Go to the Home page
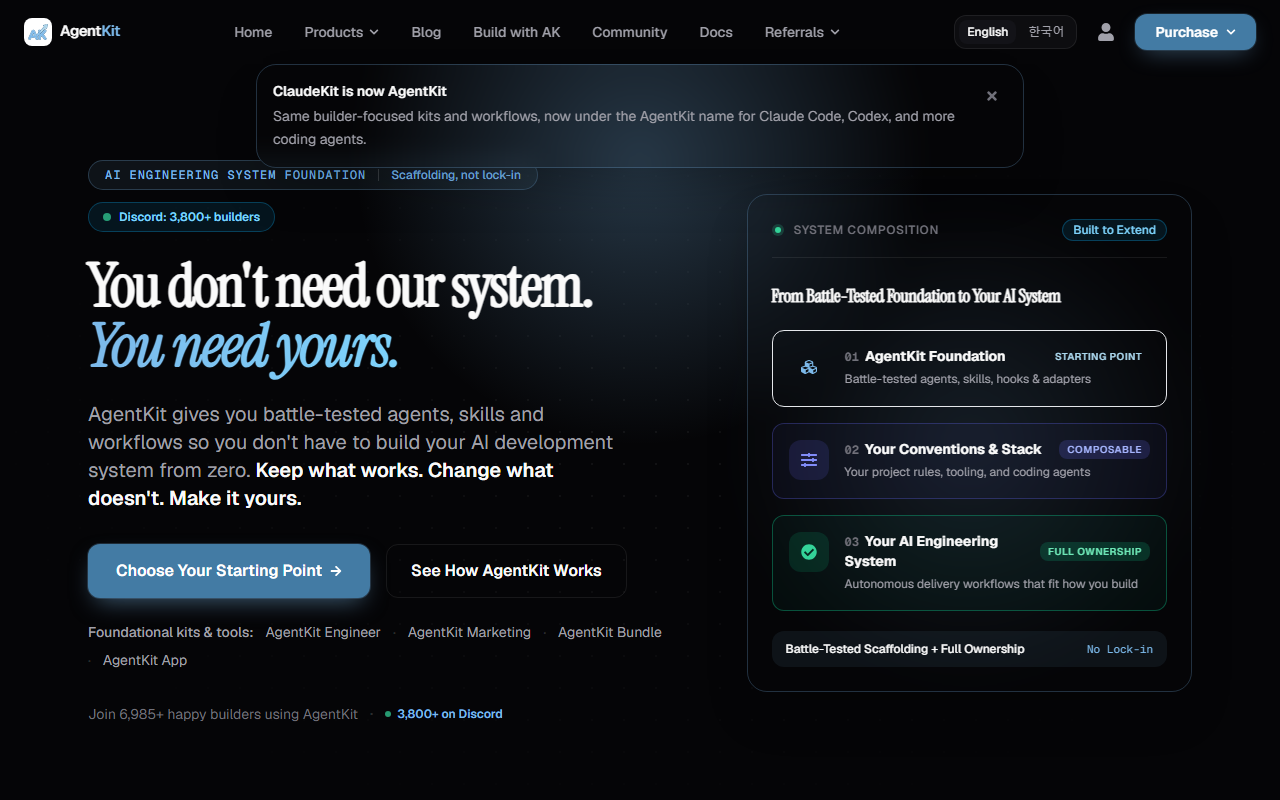Screen dimensions: 1280x800 coord(253,32)
